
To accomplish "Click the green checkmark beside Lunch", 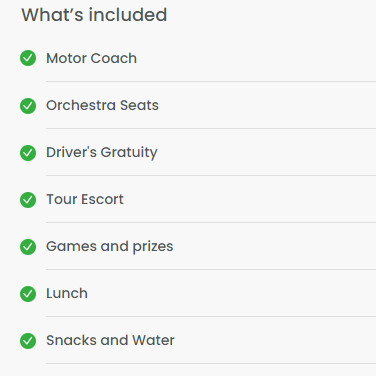I will tap(28, 294).
